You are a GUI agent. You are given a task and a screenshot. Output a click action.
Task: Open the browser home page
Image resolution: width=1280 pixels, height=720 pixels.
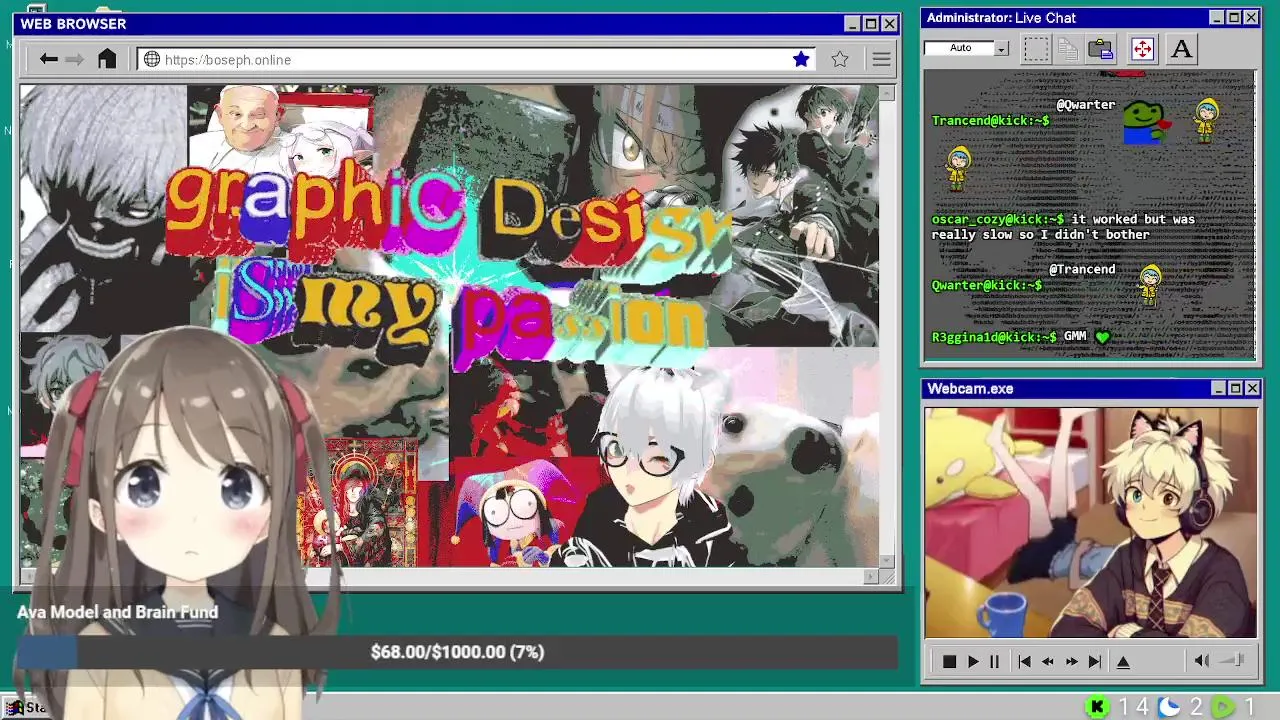(107, 59)
